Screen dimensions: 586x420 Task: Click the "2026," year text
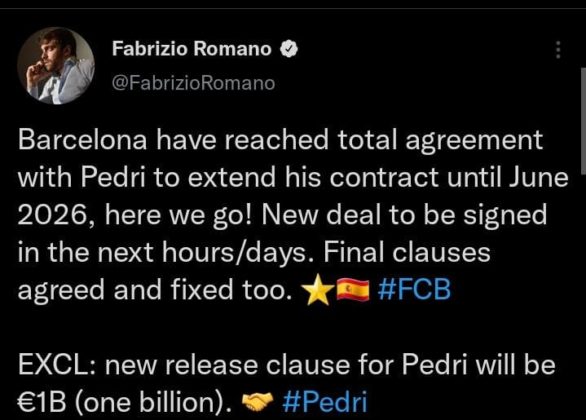[57, 215]
